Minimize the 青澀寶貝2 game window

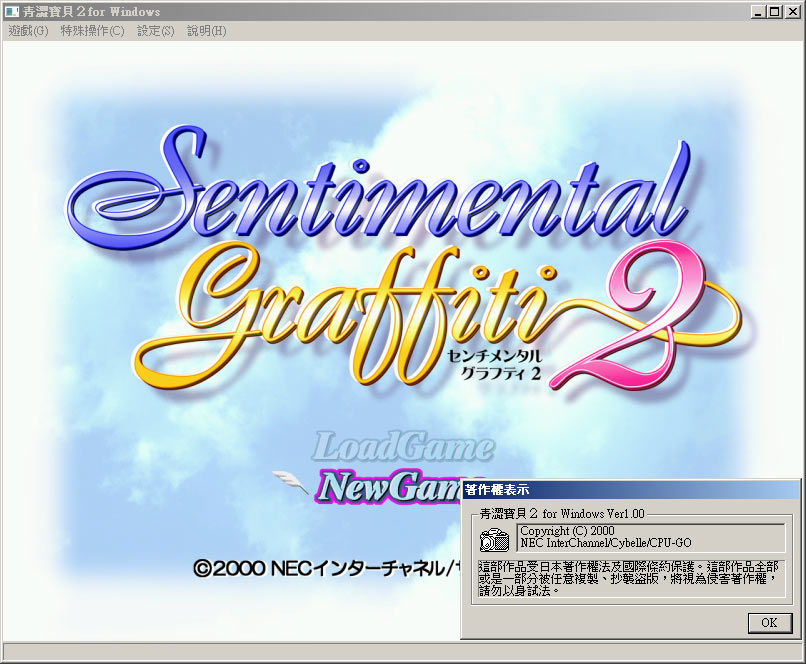(758, 11)
